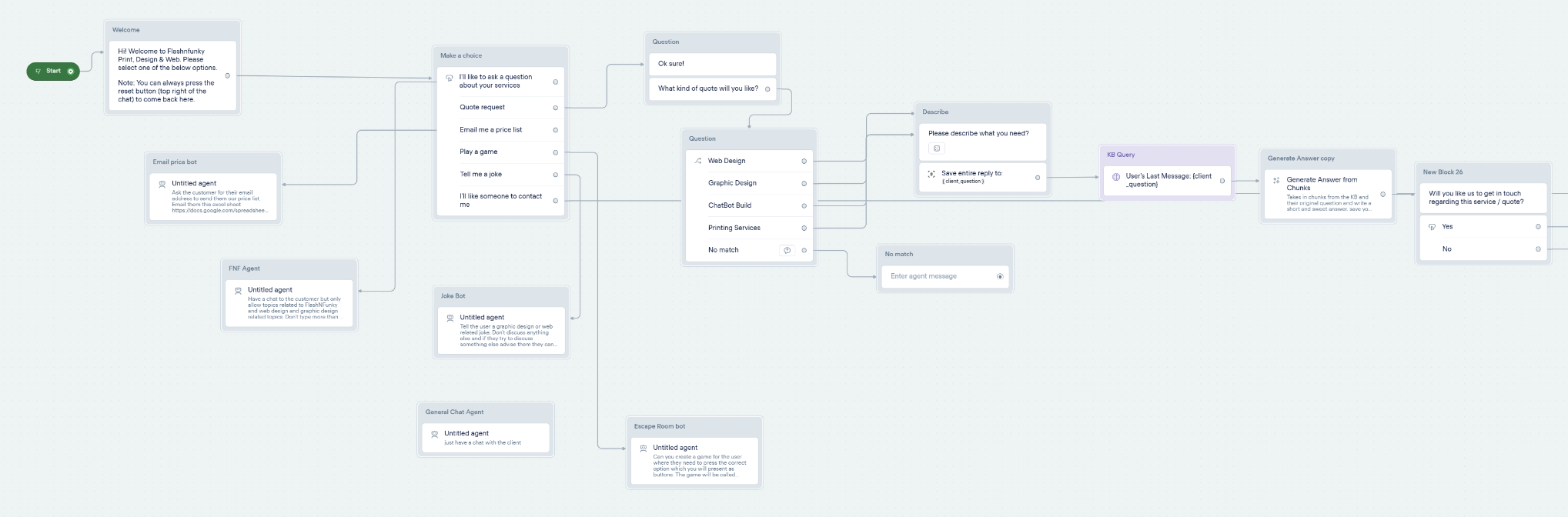Select the agent icon in General Chat Agent
Image resolution: width=1568 pixels, height=517 pixels.
434,434
